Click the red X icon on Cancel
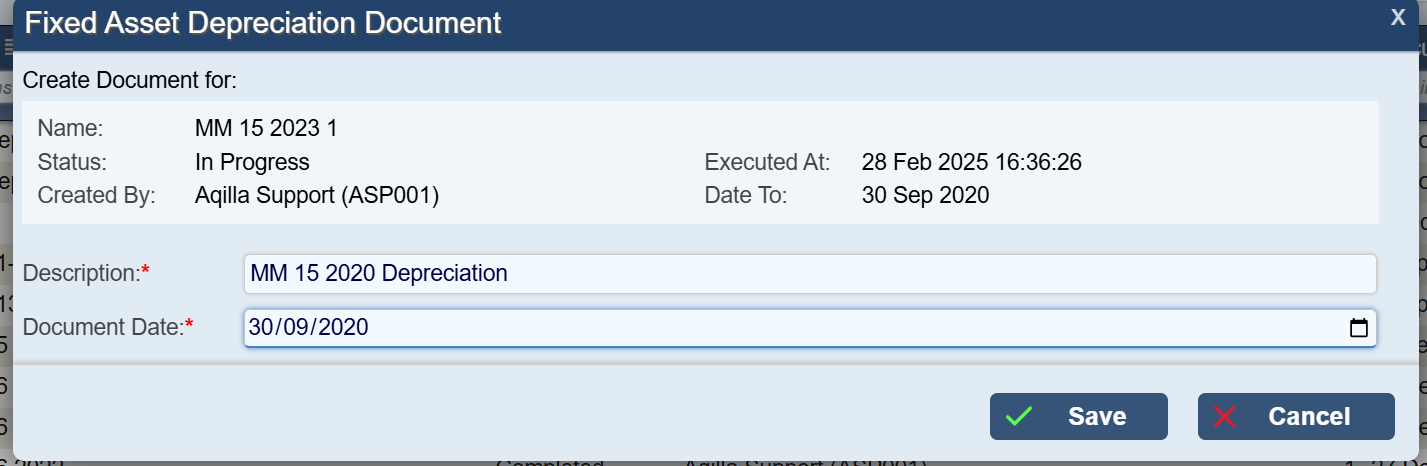The width and height of the screenshot is (1427, 466). pos(1225,417)
